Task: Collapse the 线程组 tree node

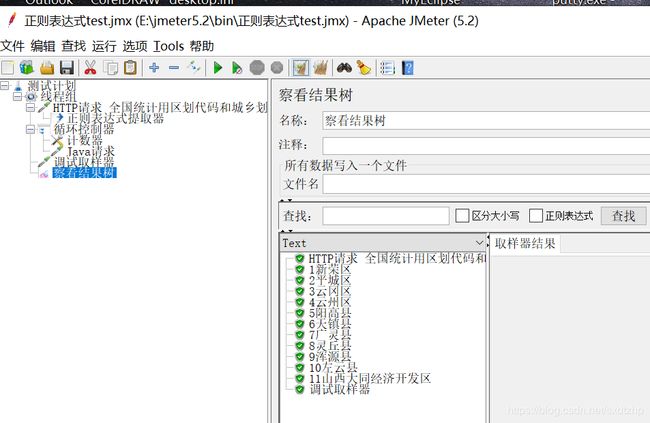Action: [x=17, y=97]
